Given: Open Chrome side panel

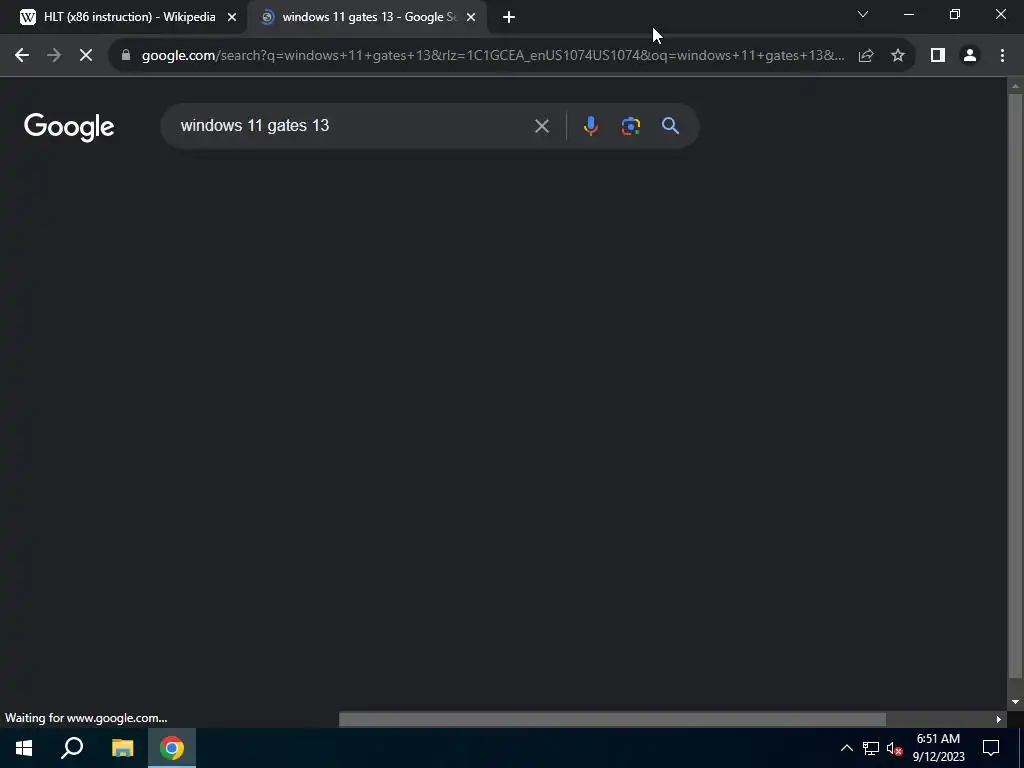Looking at the screenshot, I should (x=938, y=56).
